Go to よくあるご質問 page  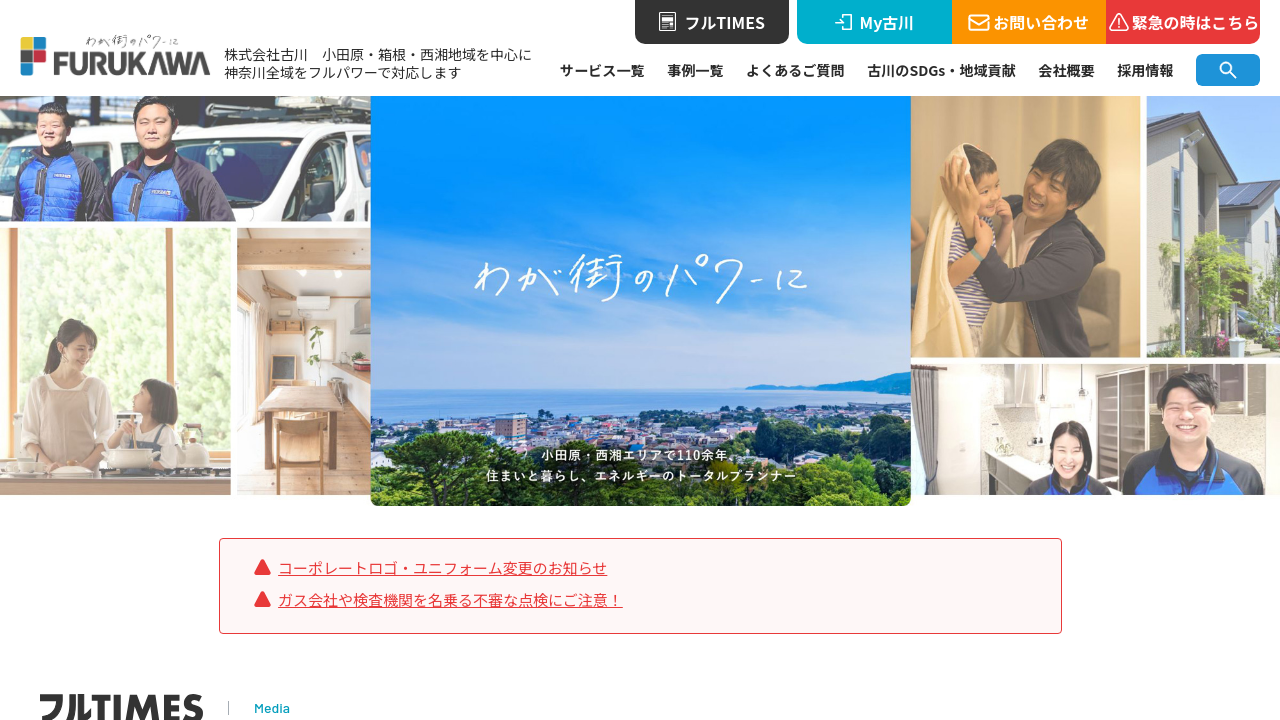pyautogui.click(x=795, y=70)
